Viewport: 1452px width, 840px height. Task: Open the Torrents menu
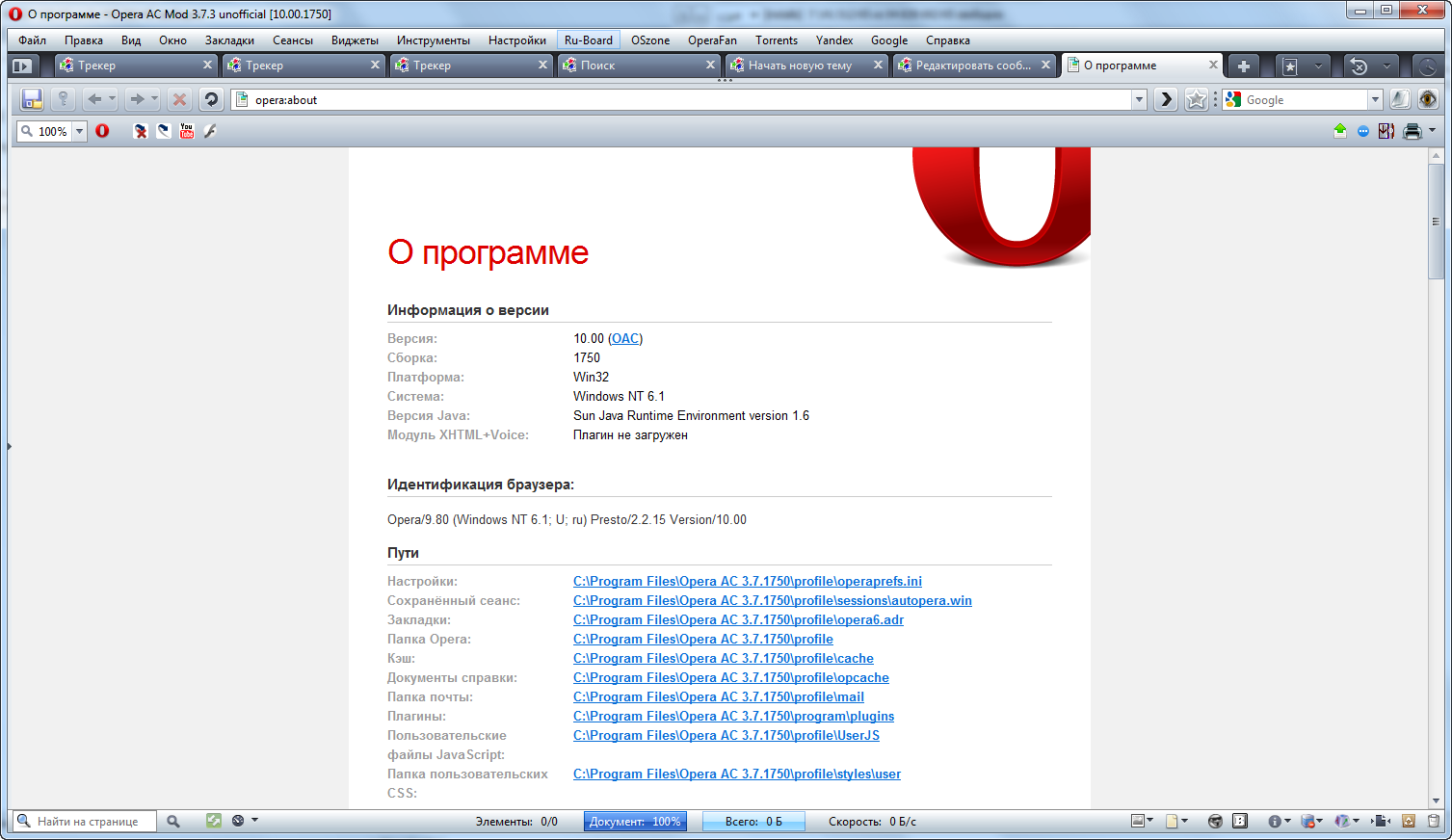pos(776,40)
